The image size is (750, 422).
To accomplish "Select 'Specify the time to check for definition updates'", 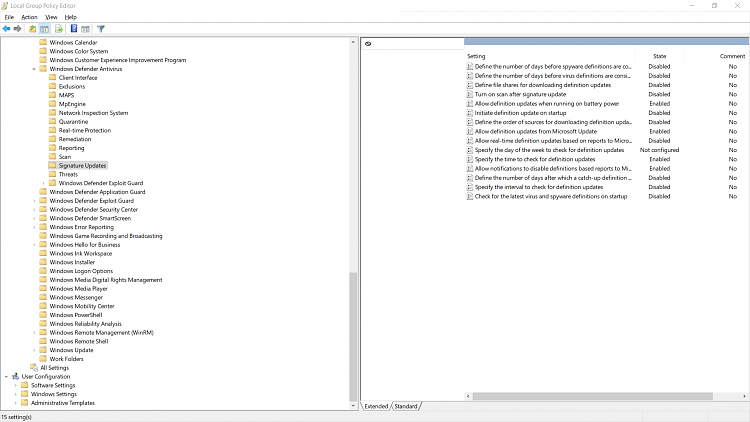I will coord(535,159).
